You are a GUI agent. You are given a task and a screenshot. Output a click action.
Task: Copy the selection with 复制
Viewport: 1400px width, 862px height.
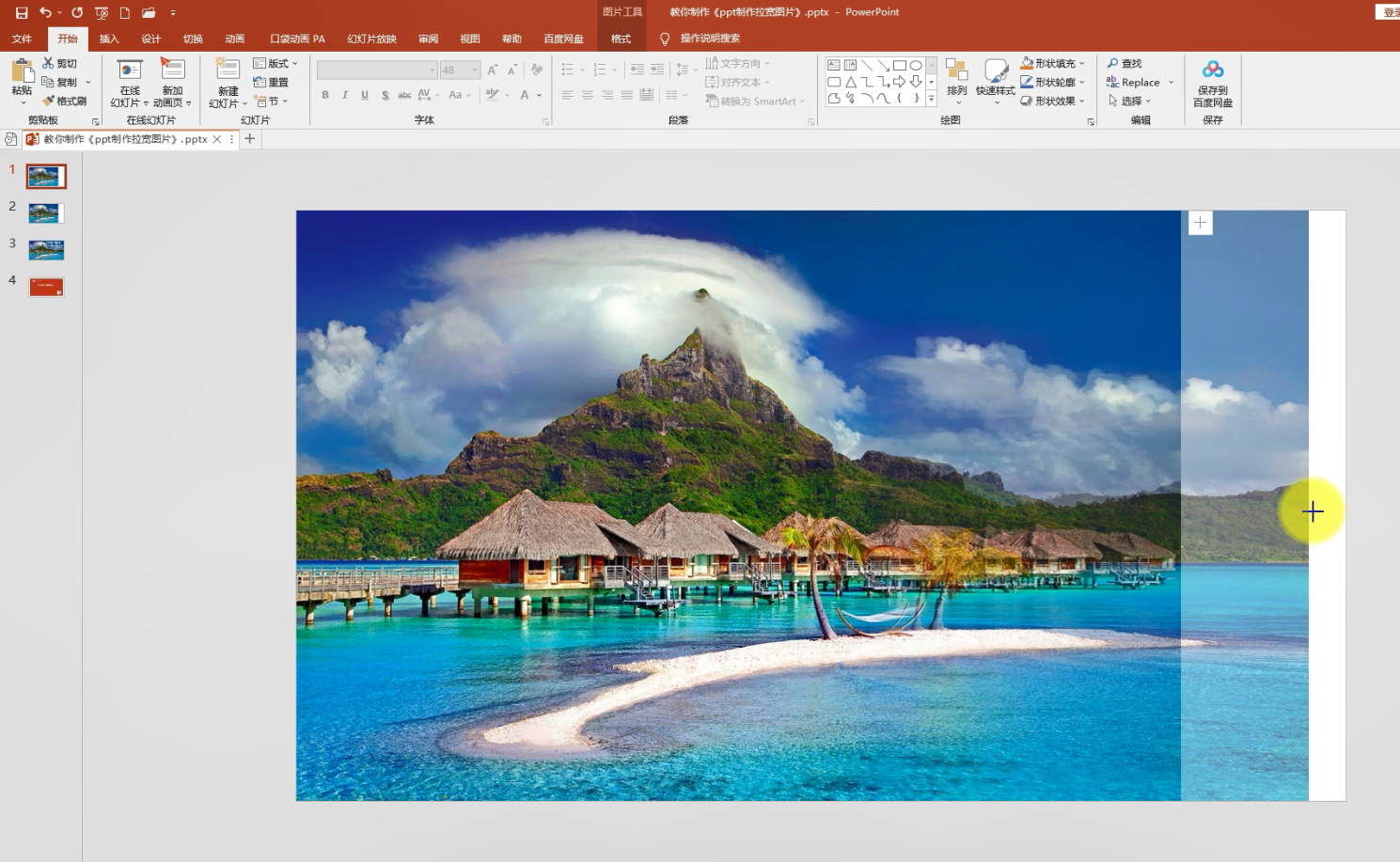pyautogui.click(x=59, y=82)
